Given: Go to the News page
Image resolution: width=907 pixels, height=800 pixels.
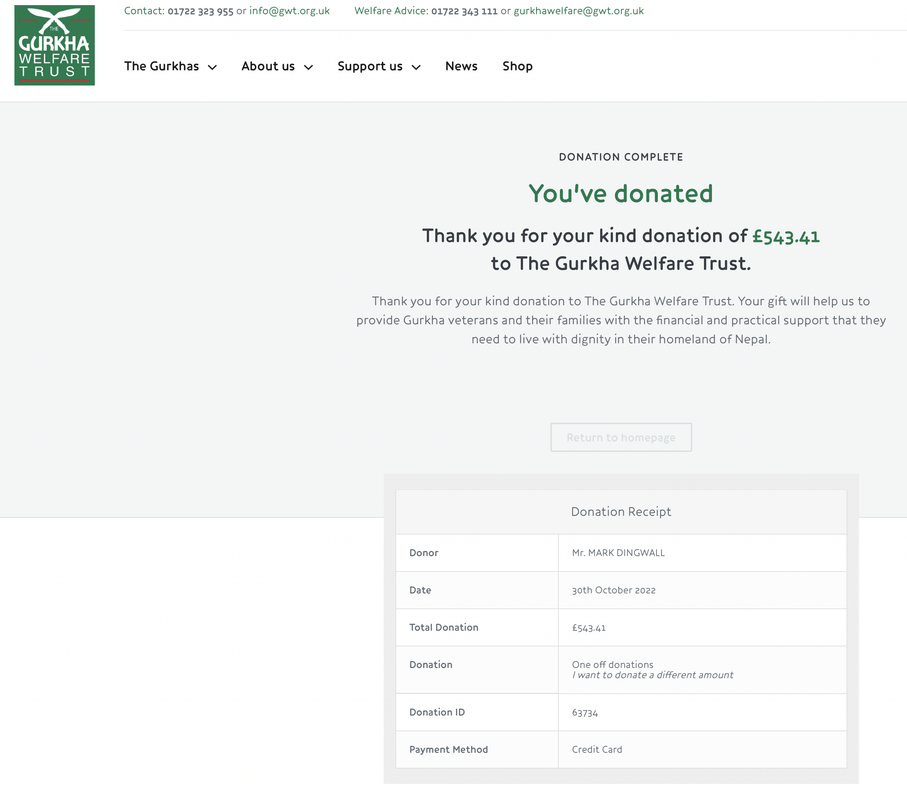Looking at the screenshot, I should (461, 66).
